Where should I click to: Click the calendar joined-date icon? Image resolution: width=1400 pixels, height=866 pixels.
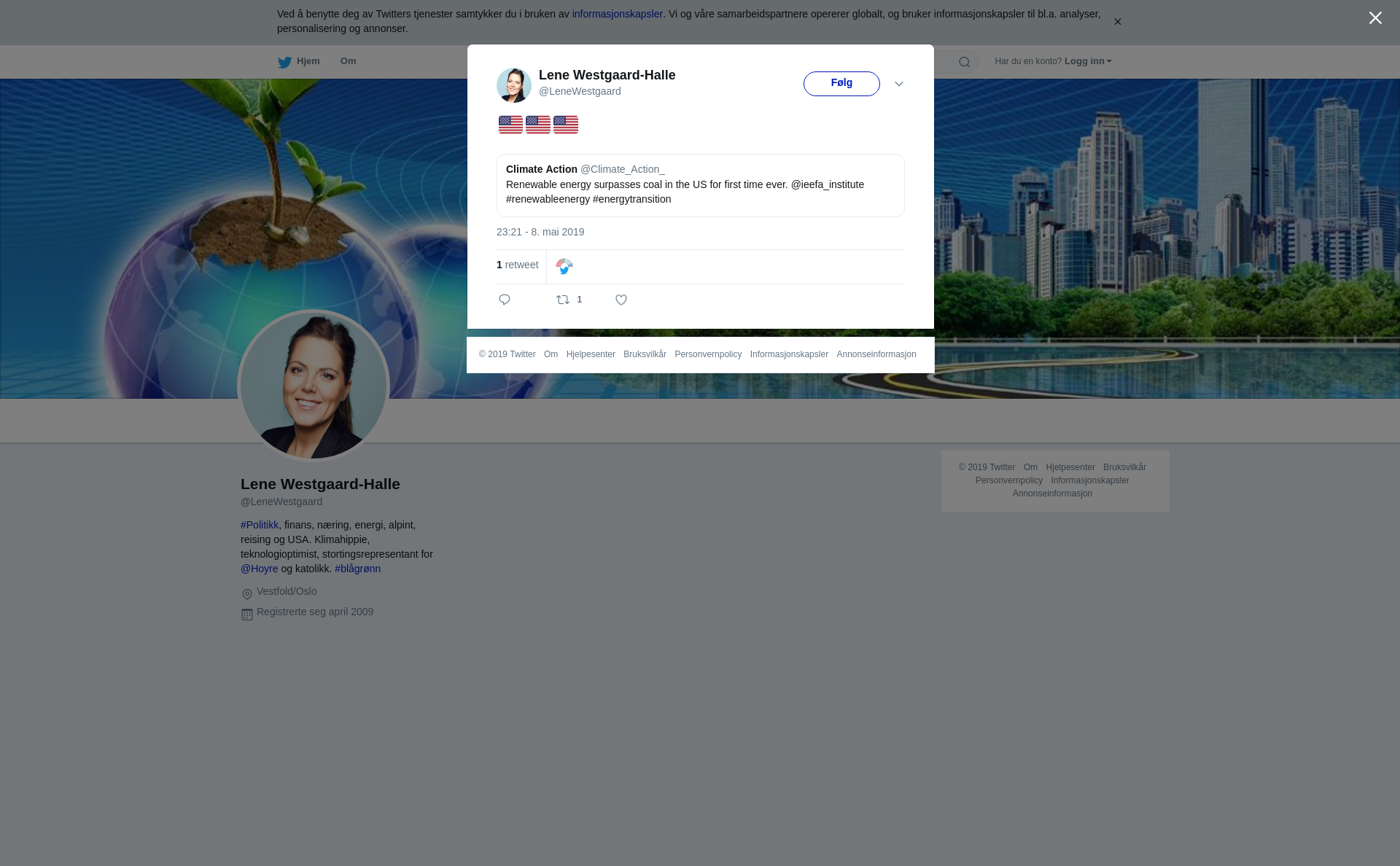(x=247, y=615)
